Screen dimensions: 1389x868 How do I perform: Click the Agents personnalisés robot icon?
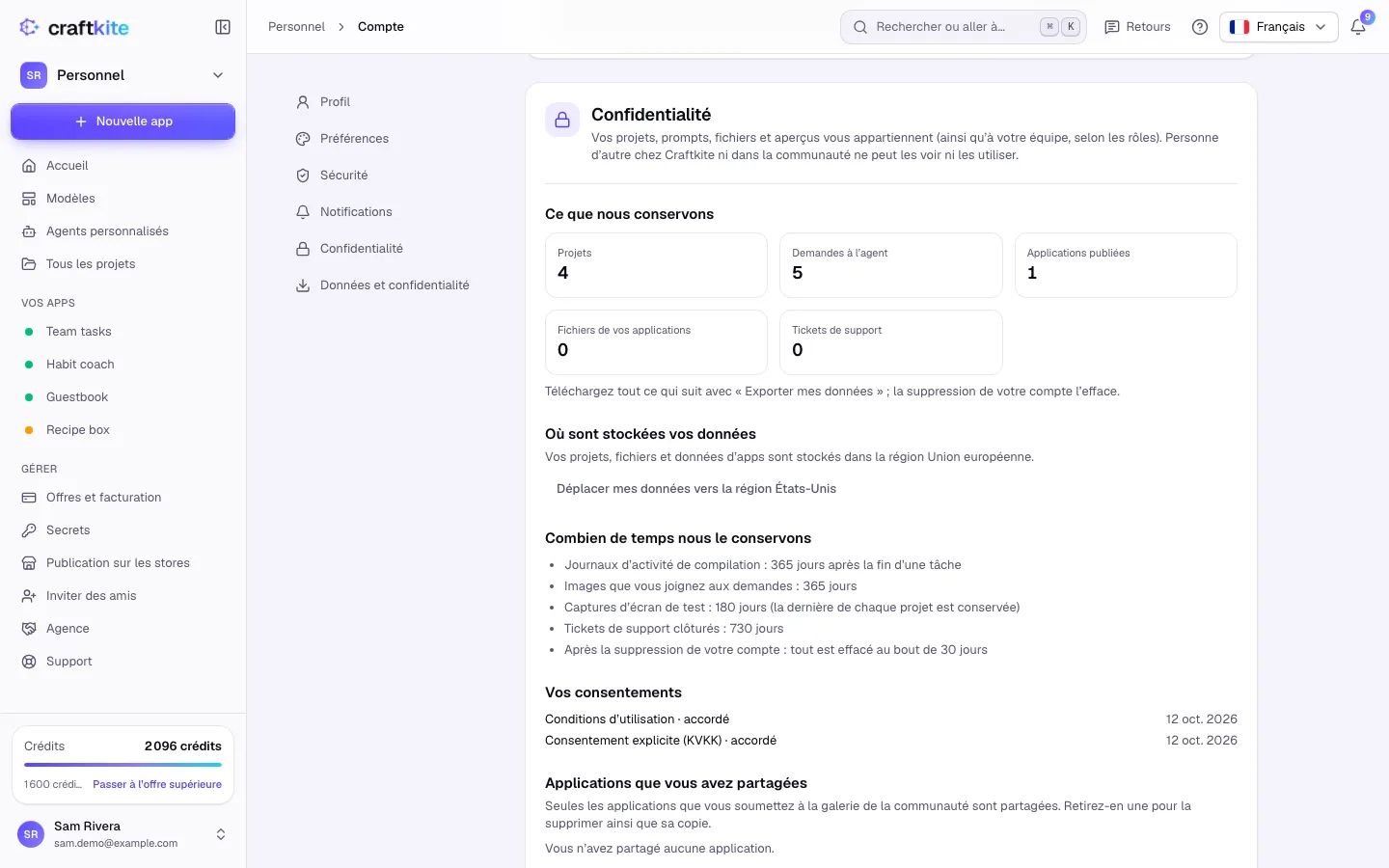29,231
